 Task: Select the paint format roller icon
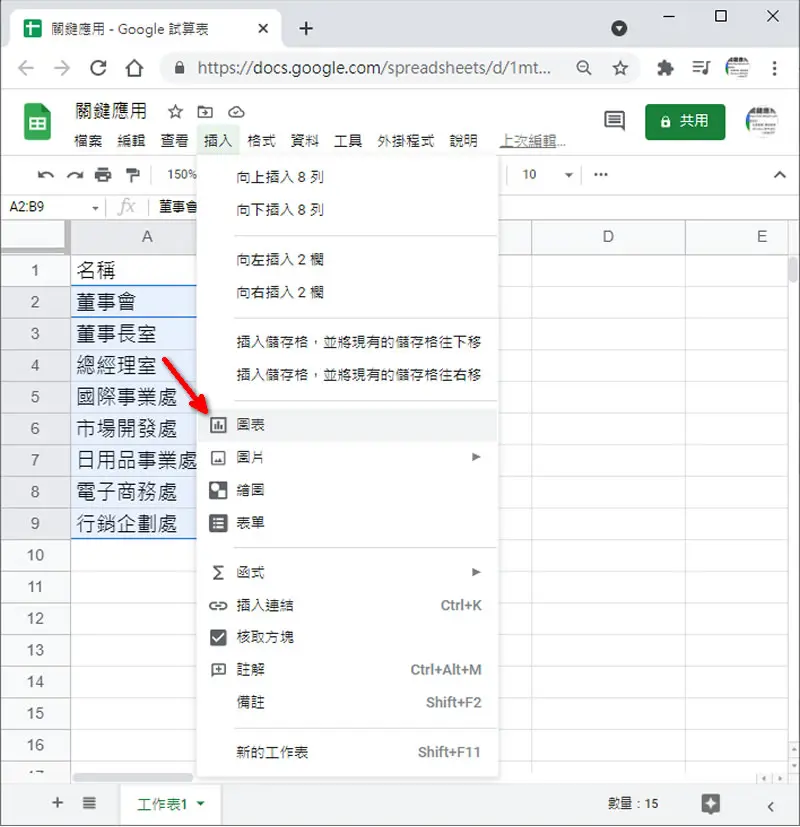coord(132,175)
